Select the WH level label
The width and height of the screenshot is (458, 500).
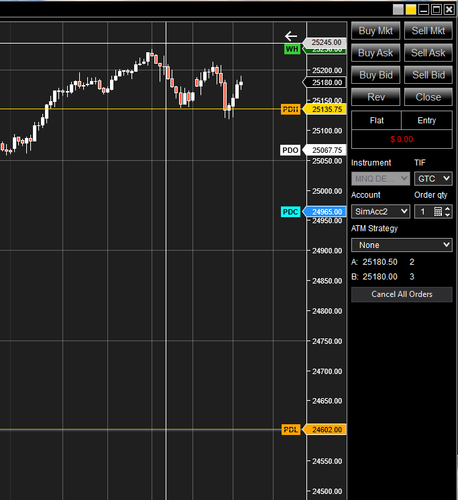pyautogui.click(x=292, y=49)
